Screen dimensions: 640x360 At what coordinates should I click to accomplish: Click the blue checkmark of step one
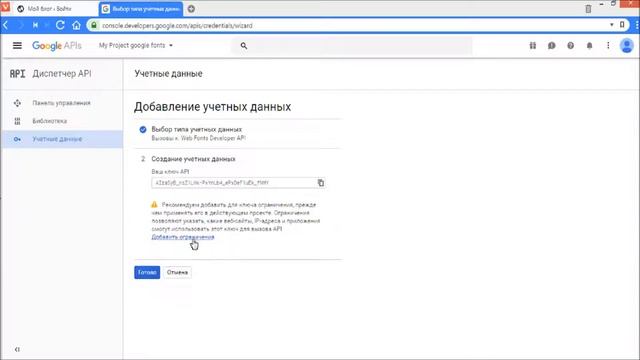[142, 130]
